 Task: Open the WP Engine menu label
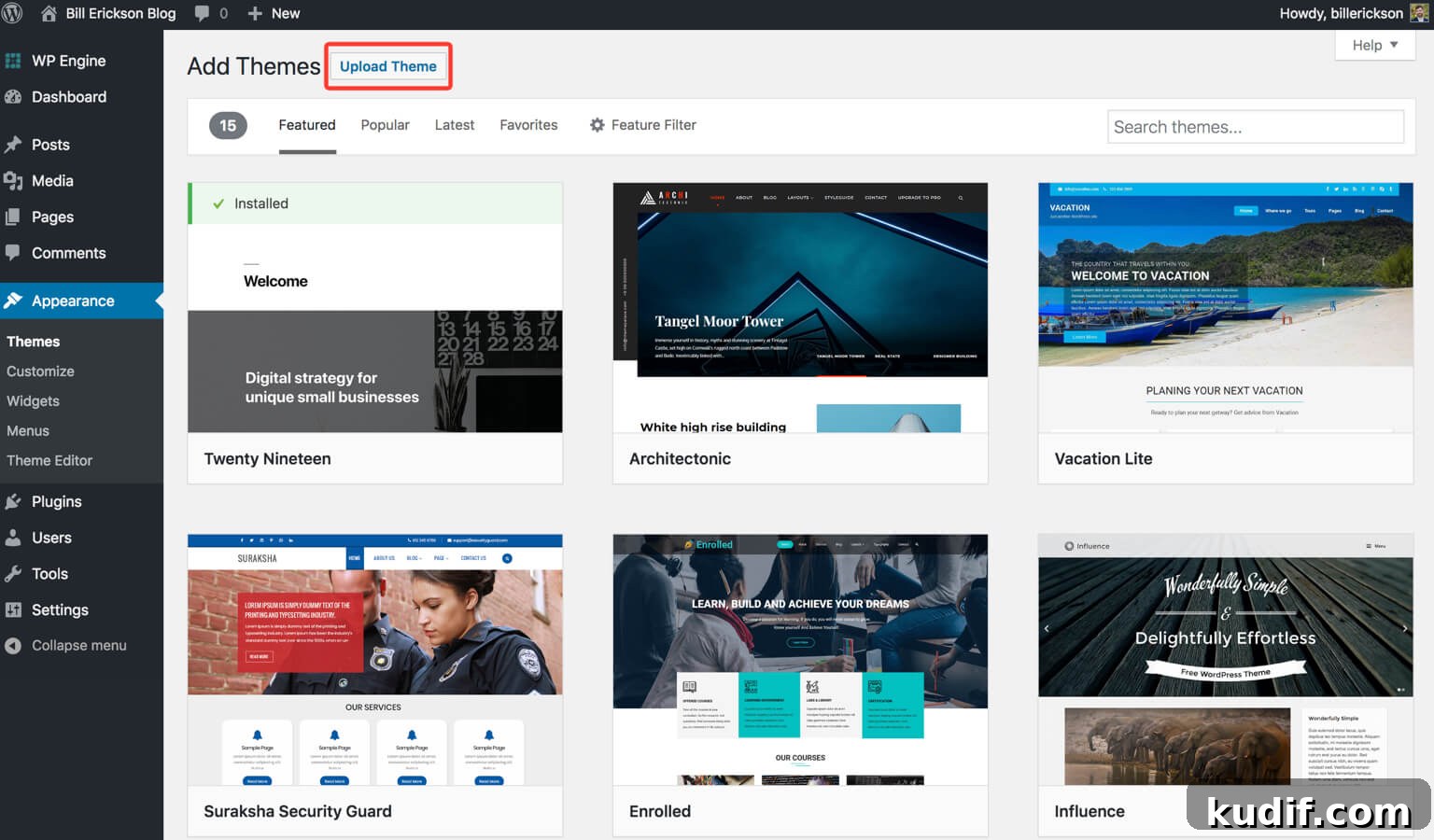[69, 61]
